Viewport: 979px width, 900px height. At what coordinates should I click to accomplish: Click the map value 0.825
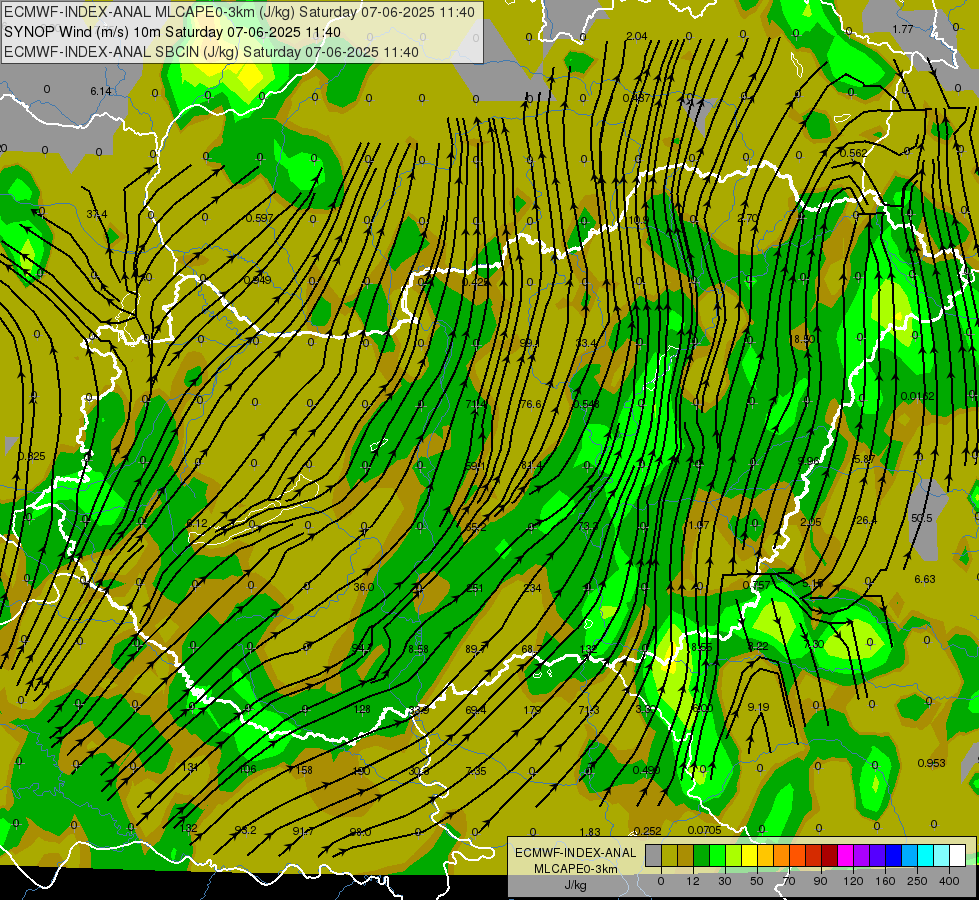click(32, 457)
